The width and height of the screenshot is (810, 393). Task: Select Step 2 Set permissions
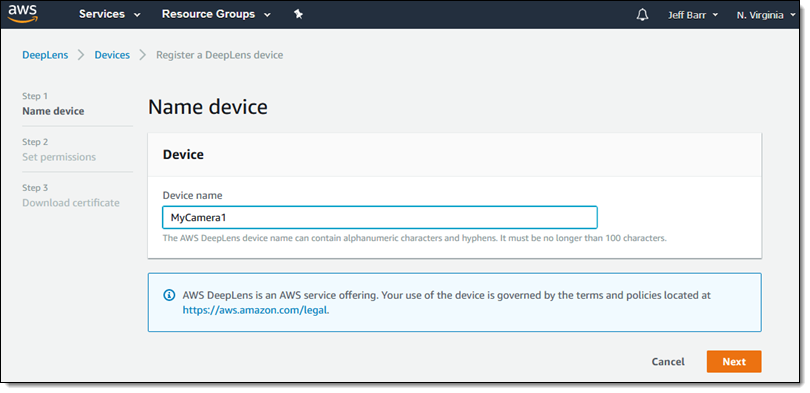point(59,150)
